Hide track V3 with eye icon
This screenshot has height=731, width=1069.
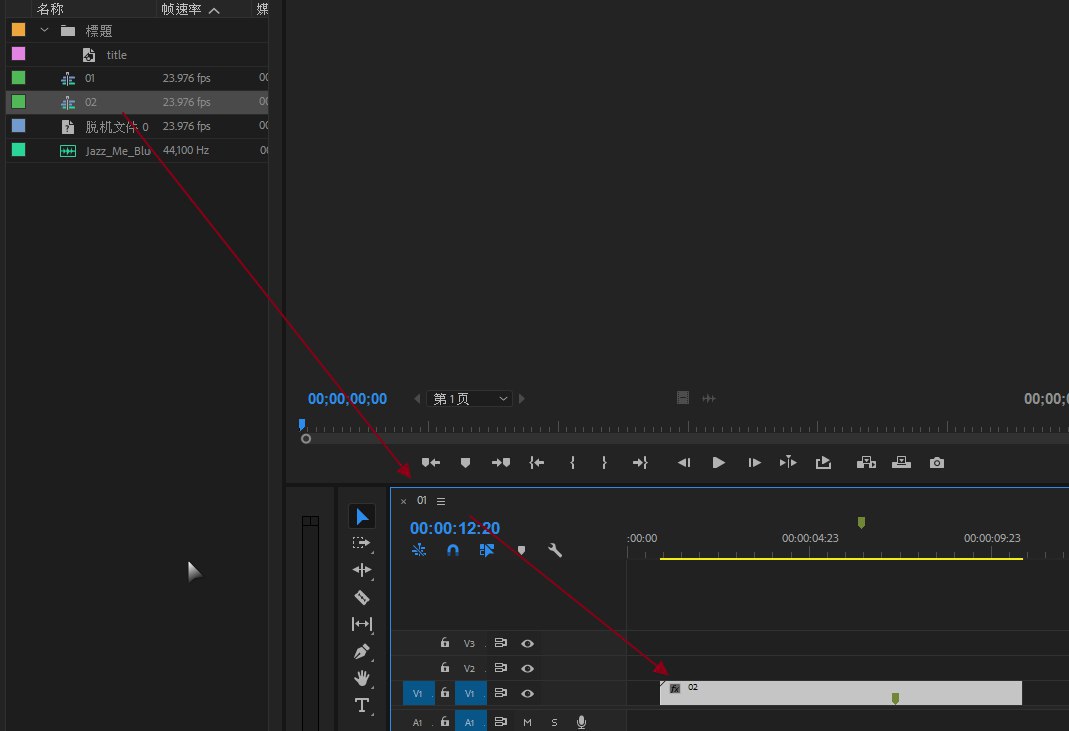tap(527, 643)
